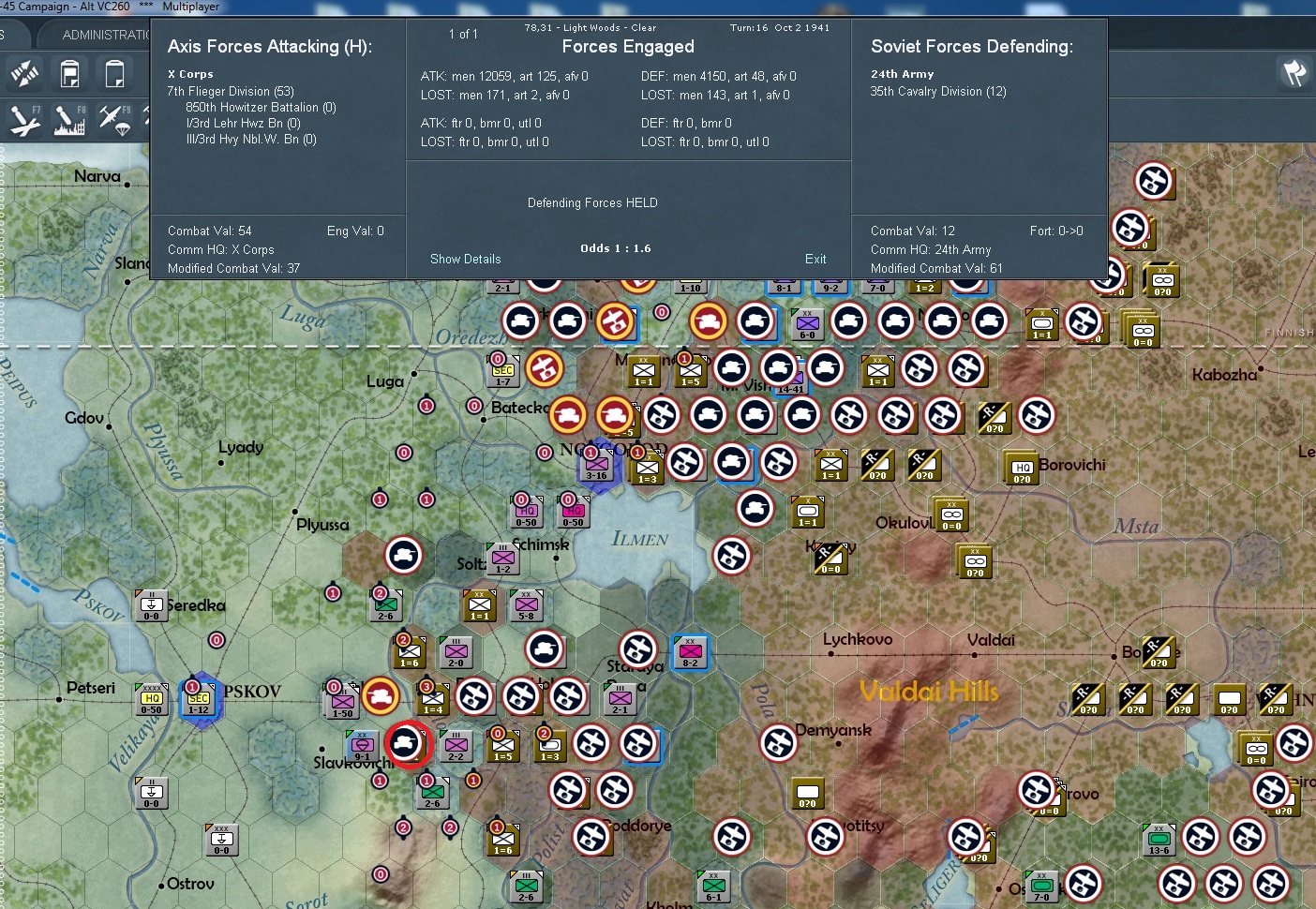Viewport: 1316px width, 909px height.
Task: Click the crossed flags icon in toolbar
Action: click(1294, 72)
